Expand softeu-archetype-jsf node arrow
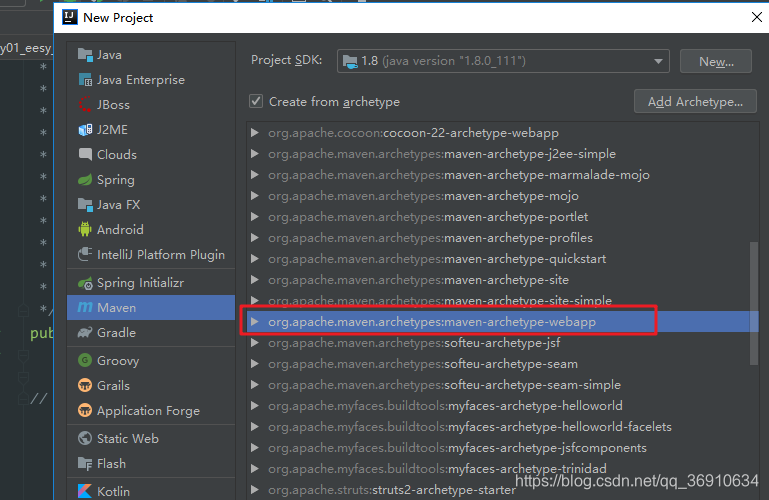Image resolution: width=769 pixels, height=500 pixels. [255, 343]
